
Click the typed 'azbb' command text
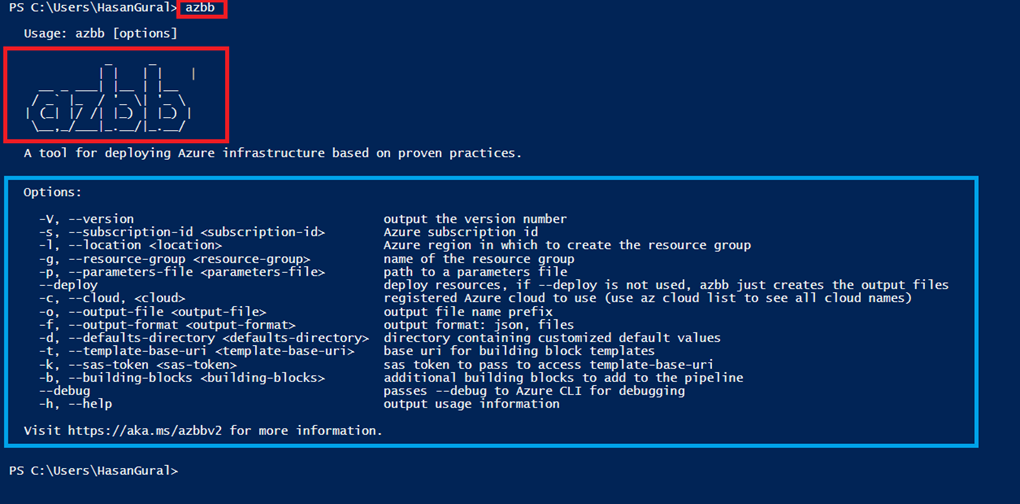coord(200,9)
